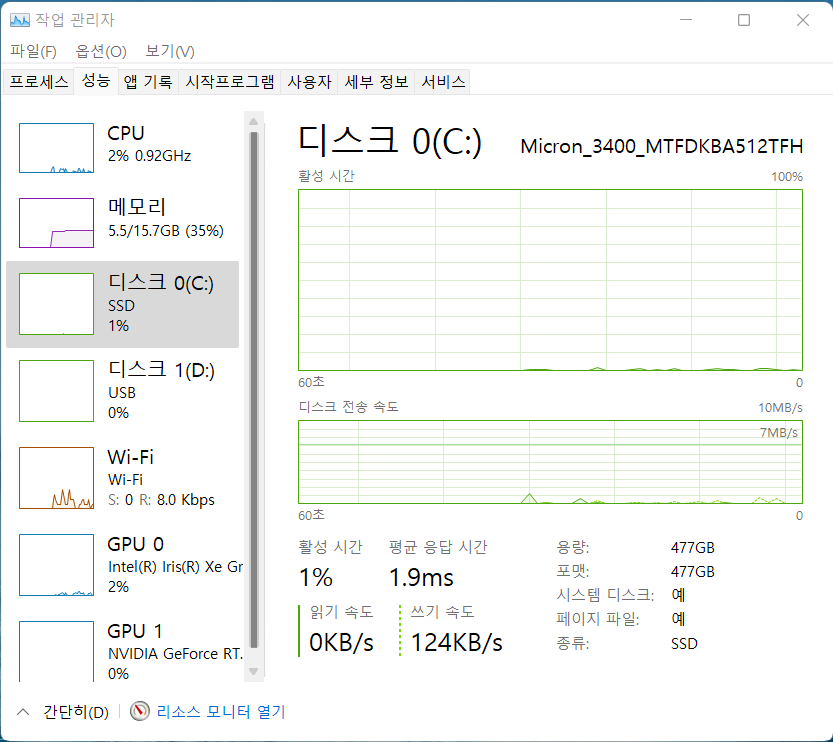This screenshot has width=833, height=742.
Task: Open the 옵션(O) menu
Action: click(101, 51)
